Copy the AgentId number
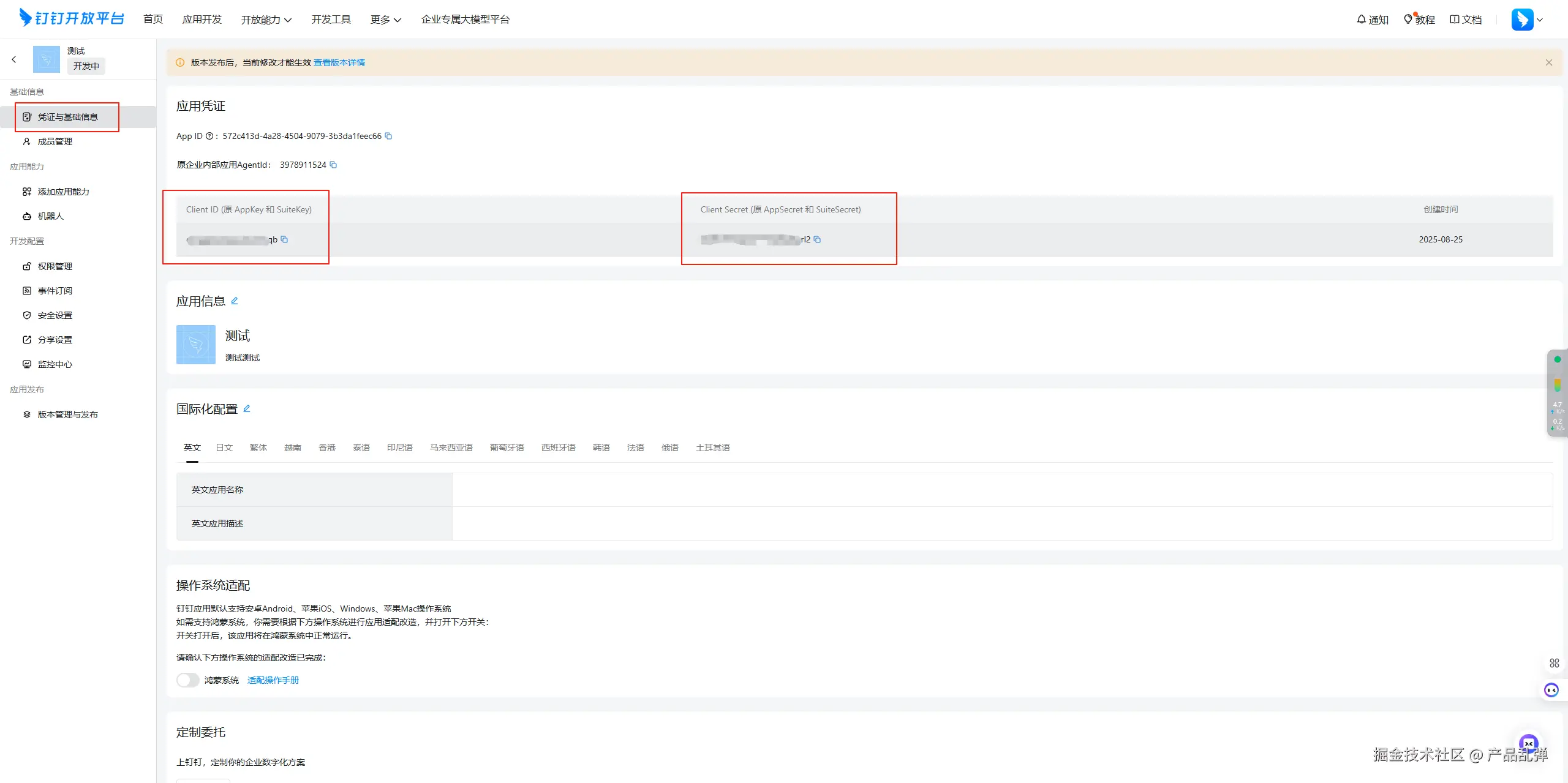Image resolution: width=1568 pixels, height=783 pixels. pyautogui.click(x=333, y=165)
